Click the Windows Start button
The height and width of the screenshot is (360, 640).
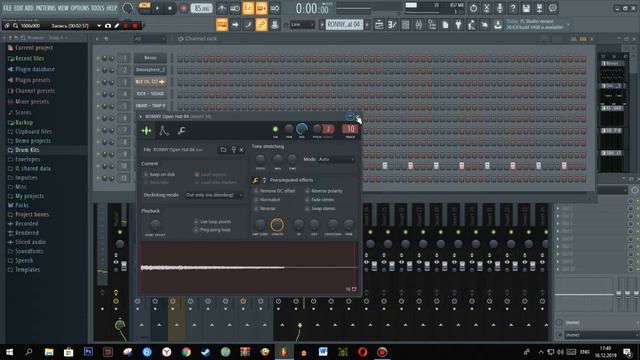[x=9, y=352]
